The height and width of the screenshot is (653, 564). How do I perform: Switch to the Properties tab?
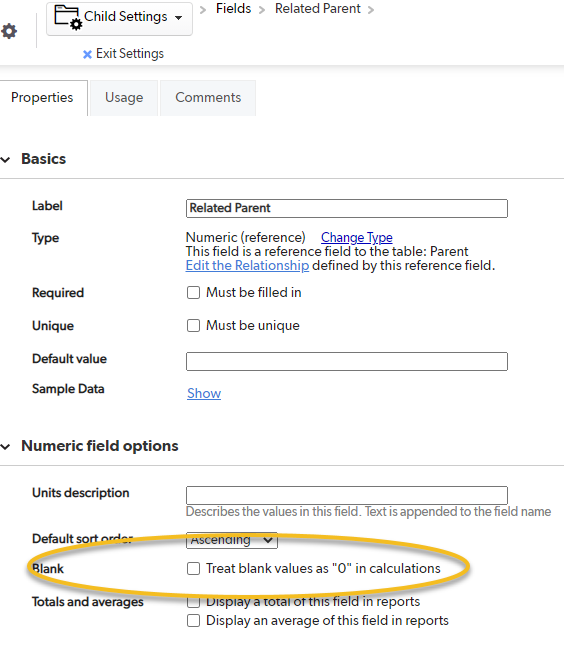tap(43, 97)
